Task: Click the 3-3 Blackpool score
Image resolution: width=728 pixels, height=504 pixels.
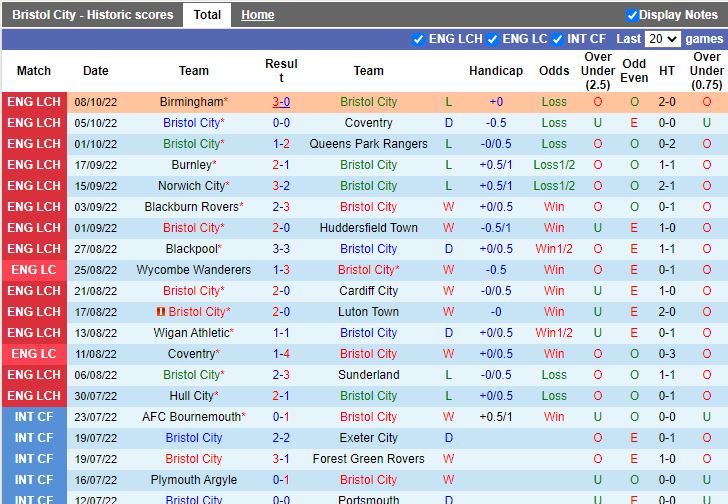Action: click(x=281, y=249)
